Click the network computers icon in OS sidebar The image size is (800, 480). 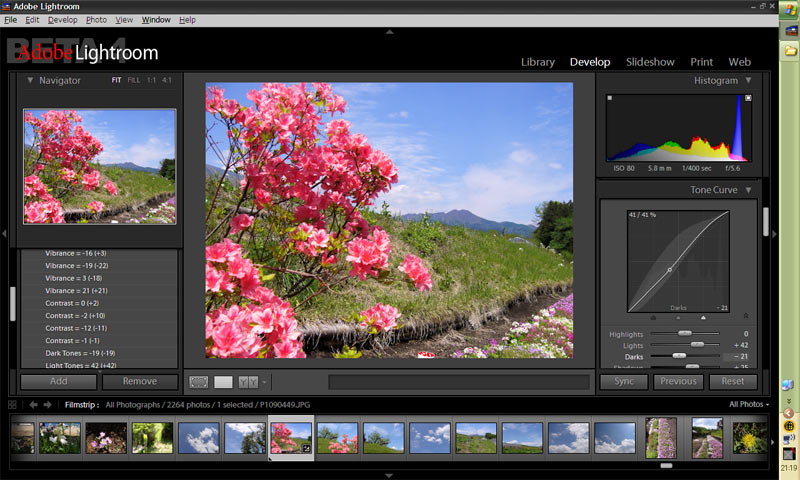coord(788,384)
